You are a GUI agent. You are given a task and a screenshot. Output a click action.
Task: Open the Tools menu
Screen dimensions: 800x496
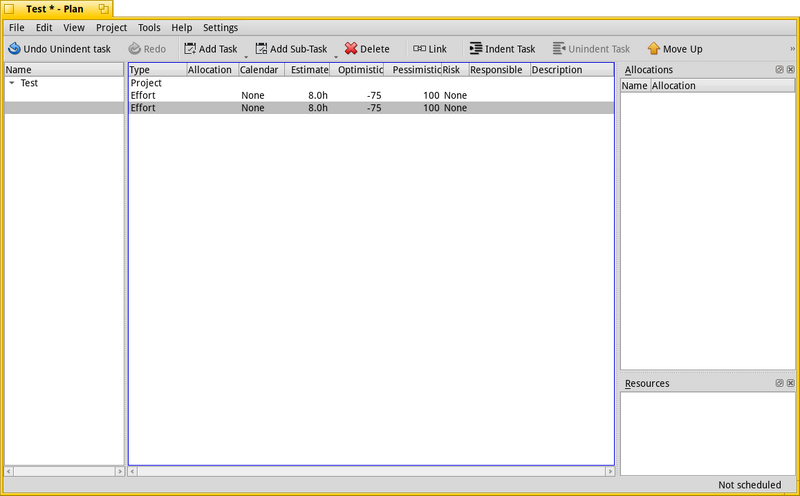tap(149, 28)
